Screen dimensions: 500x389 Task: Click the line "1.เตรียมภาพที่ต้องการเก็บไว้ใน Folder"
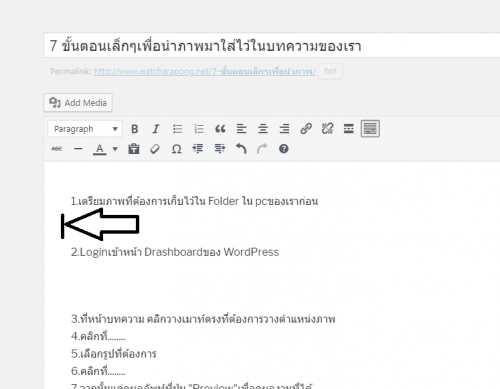[x=194, y=201]
